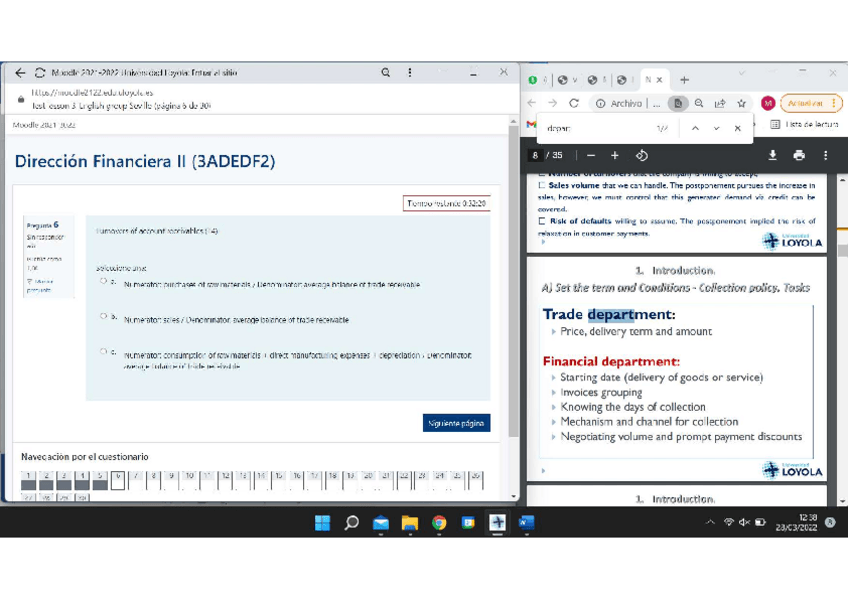Open Lista de lectura reading list
This screenshot has height=599, width=848.
click(x=804, y=124)
